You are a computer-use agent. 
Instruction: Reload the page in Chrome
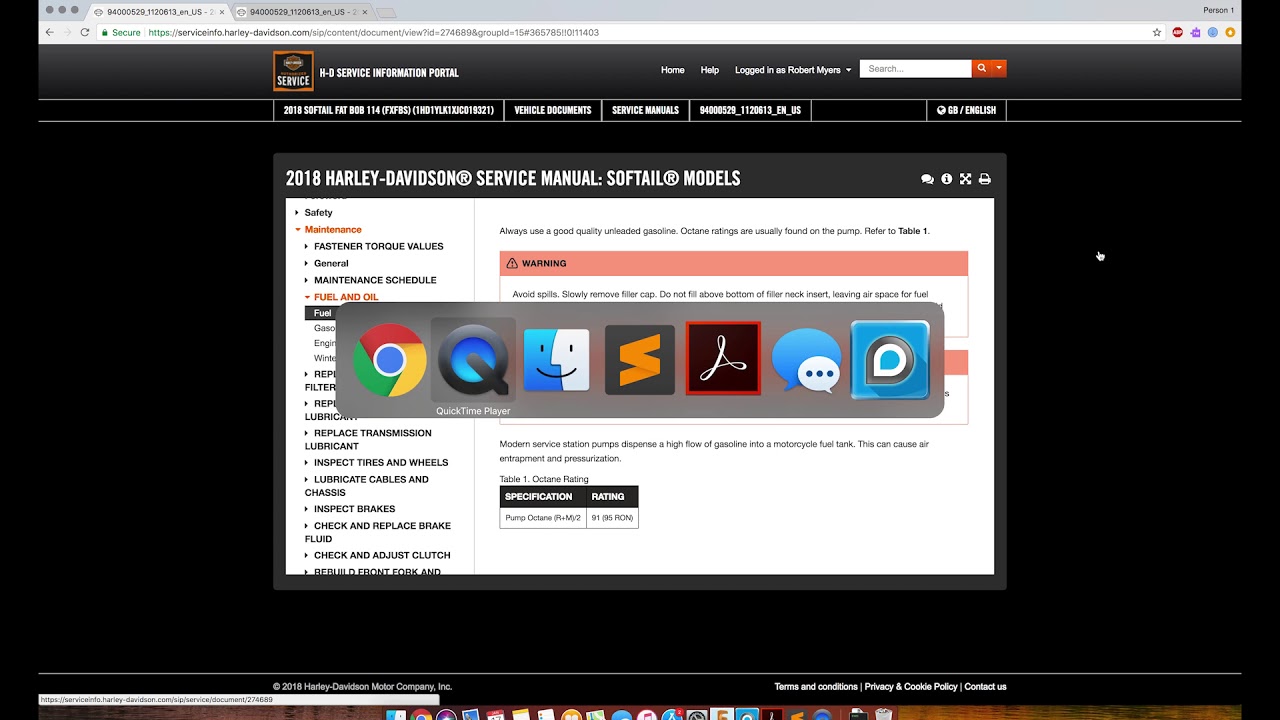click(85, 32)
